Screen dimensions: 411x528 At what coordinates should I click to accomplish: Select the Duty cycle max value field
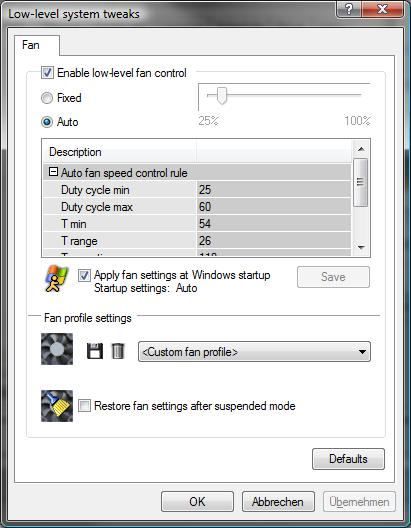coord(273,207)
